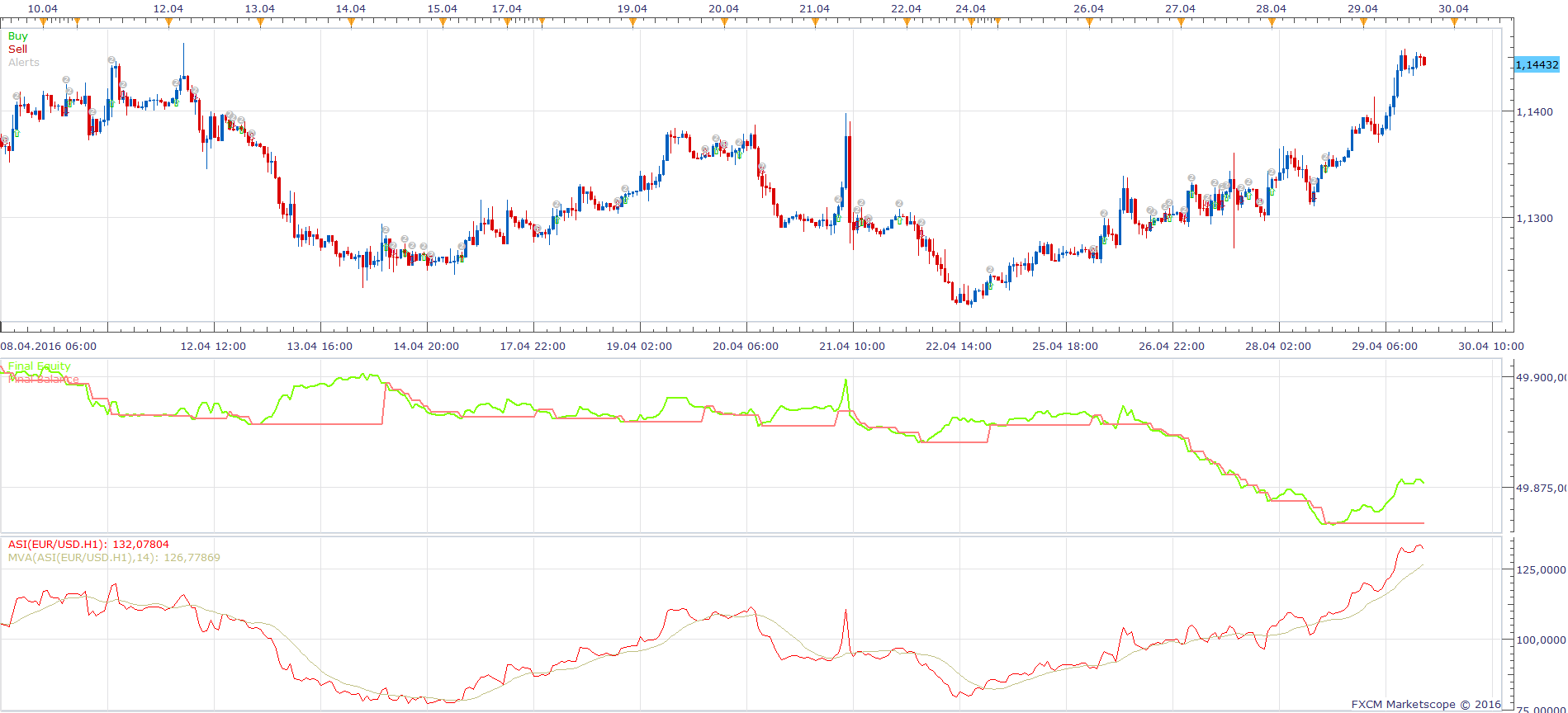The width and height of the screenshot is (1568, 713).
Task: Click the 30.04 10:00 time axis label
Action: click(1491, 347)
